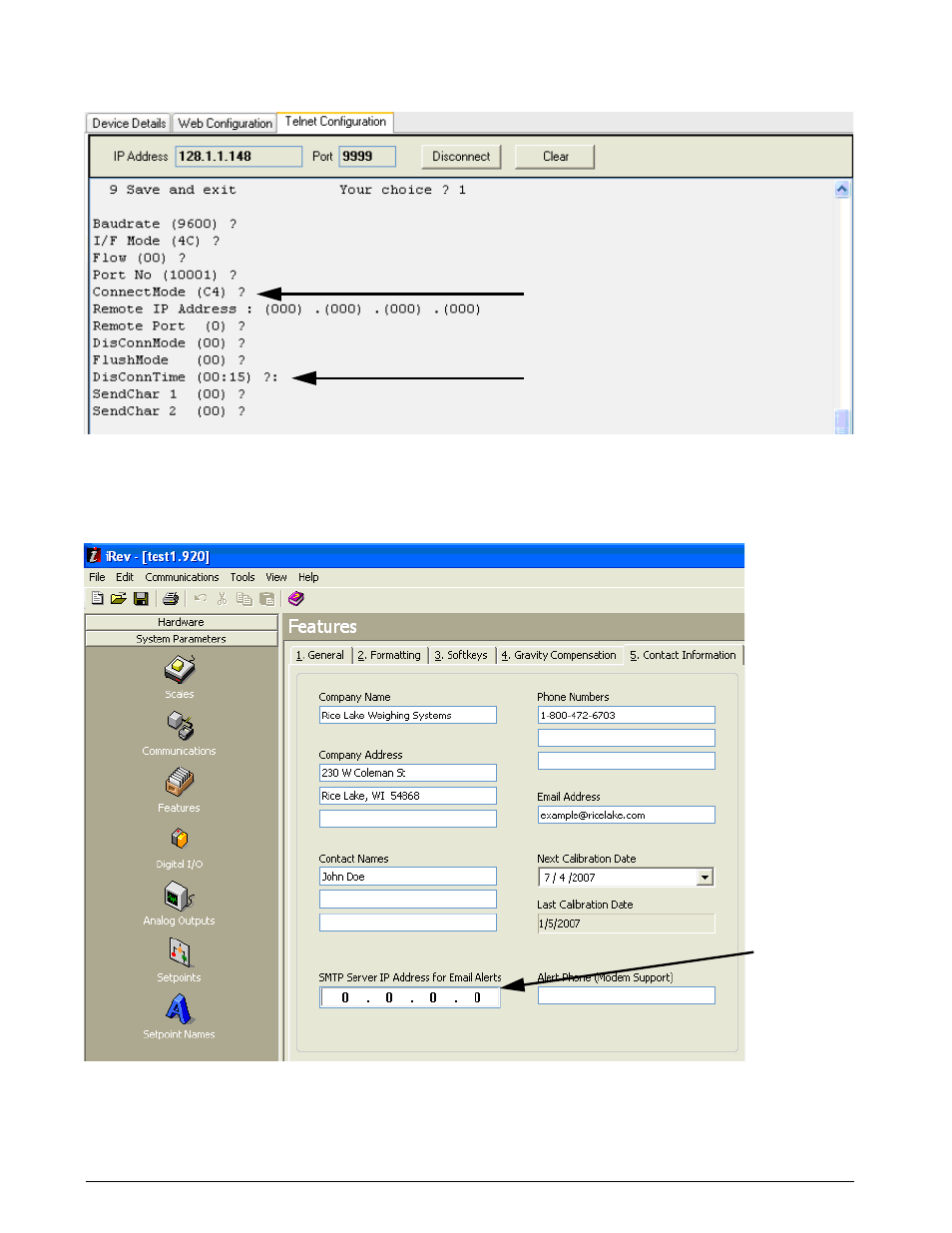Click the SMTP Server IP Address field
Image resolution: width=952 pixels, height=1233 pixels.
(409, 997)
